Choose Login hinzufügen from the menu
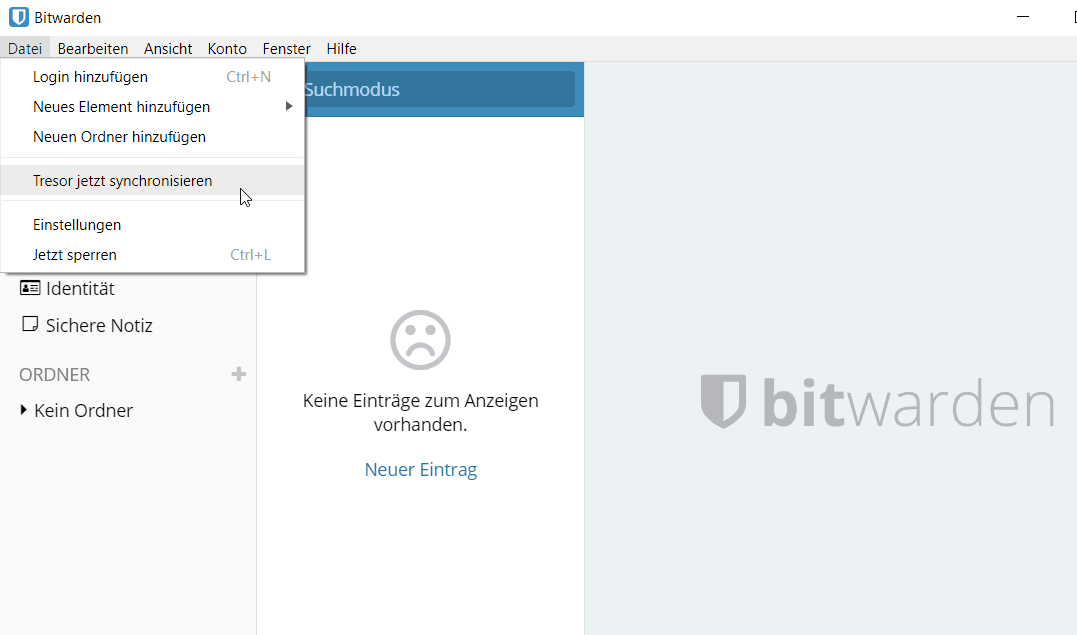The height and width of the screenshot is (635, 1077). click(x=152, y=77)
